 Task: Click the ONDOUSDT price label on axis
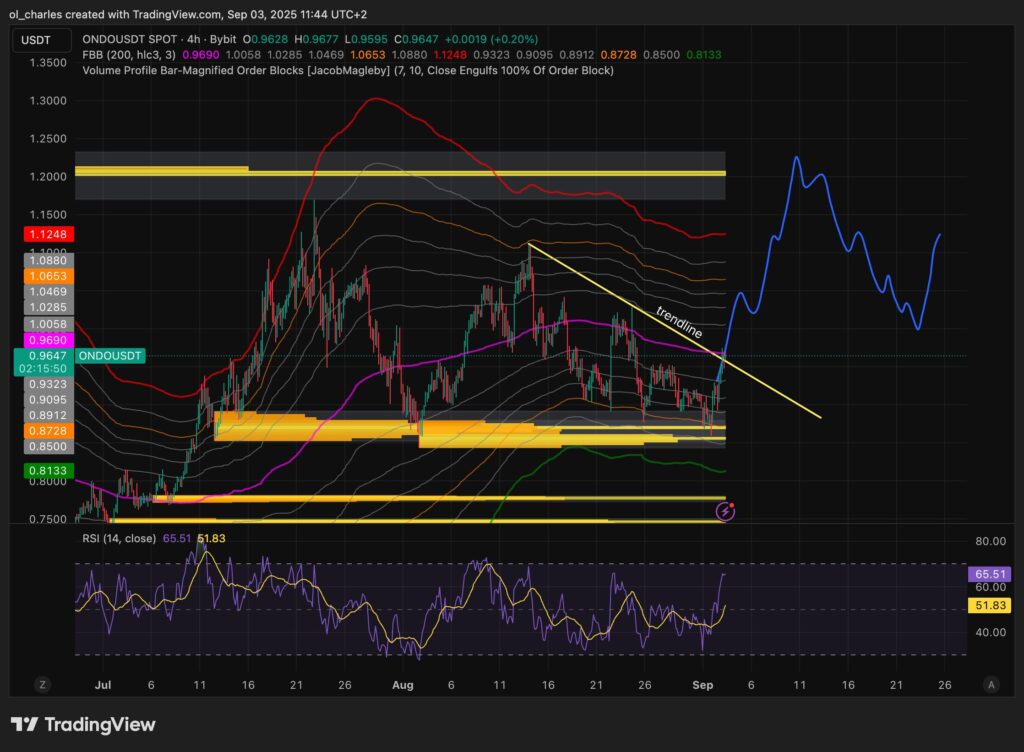pos(111,355)
